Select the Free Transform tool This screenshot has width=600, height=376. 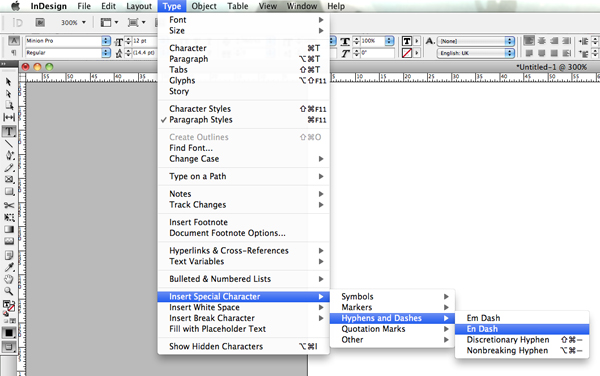pyautogui.click(x=8, y=217)
